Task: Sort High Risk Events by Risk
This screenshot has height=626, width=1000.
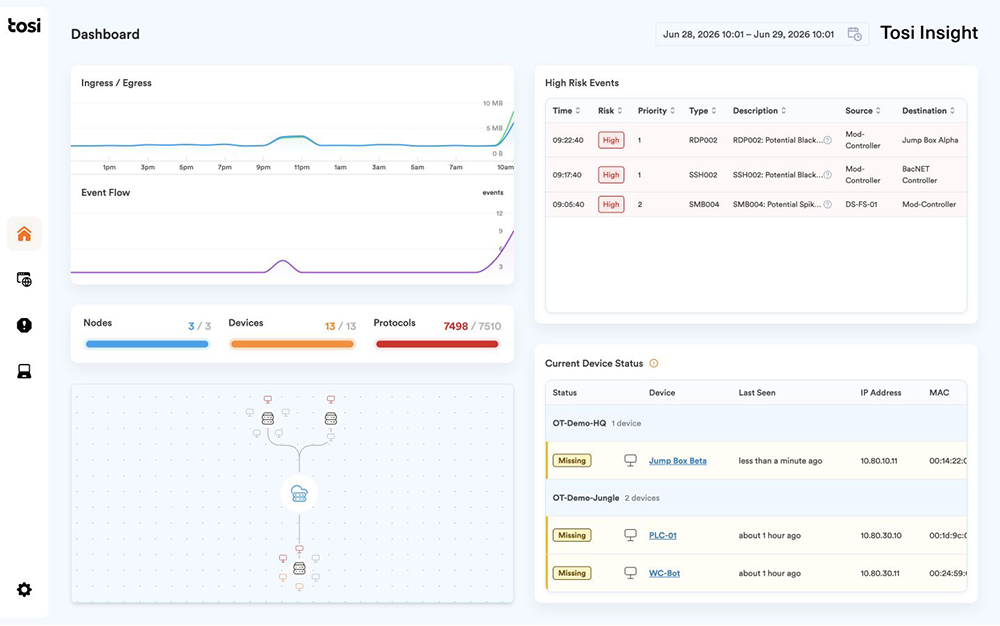Action: click(610, 111)
